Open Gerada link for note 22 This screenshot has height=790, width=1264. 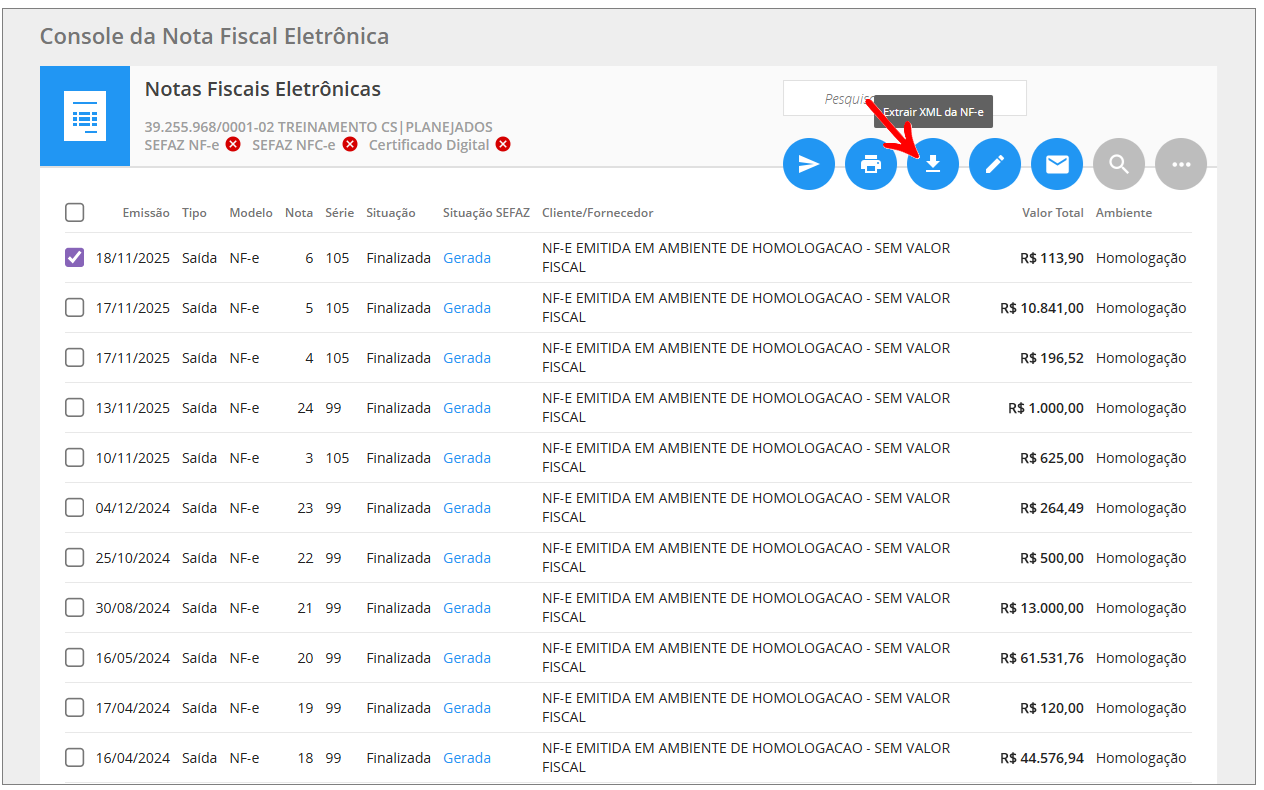pyautogui.click(x=467, y=558)
